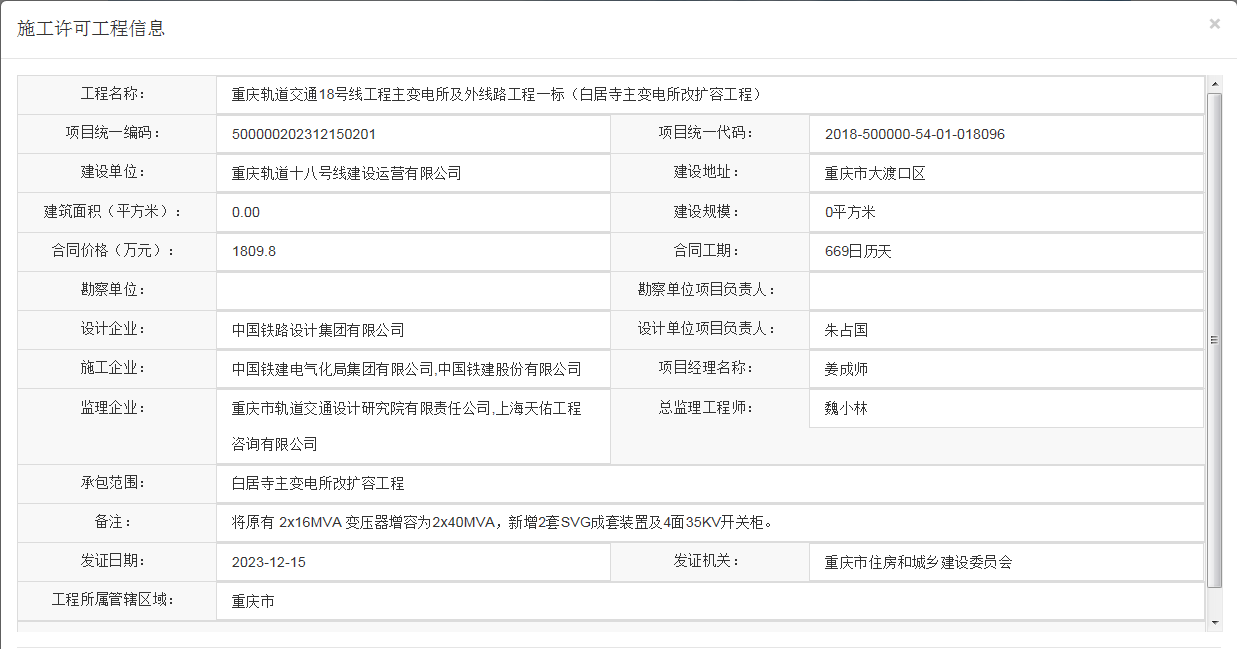Screen dimensions: 1237x649
Task: Click the 备注 label
Action: point(114,521)
